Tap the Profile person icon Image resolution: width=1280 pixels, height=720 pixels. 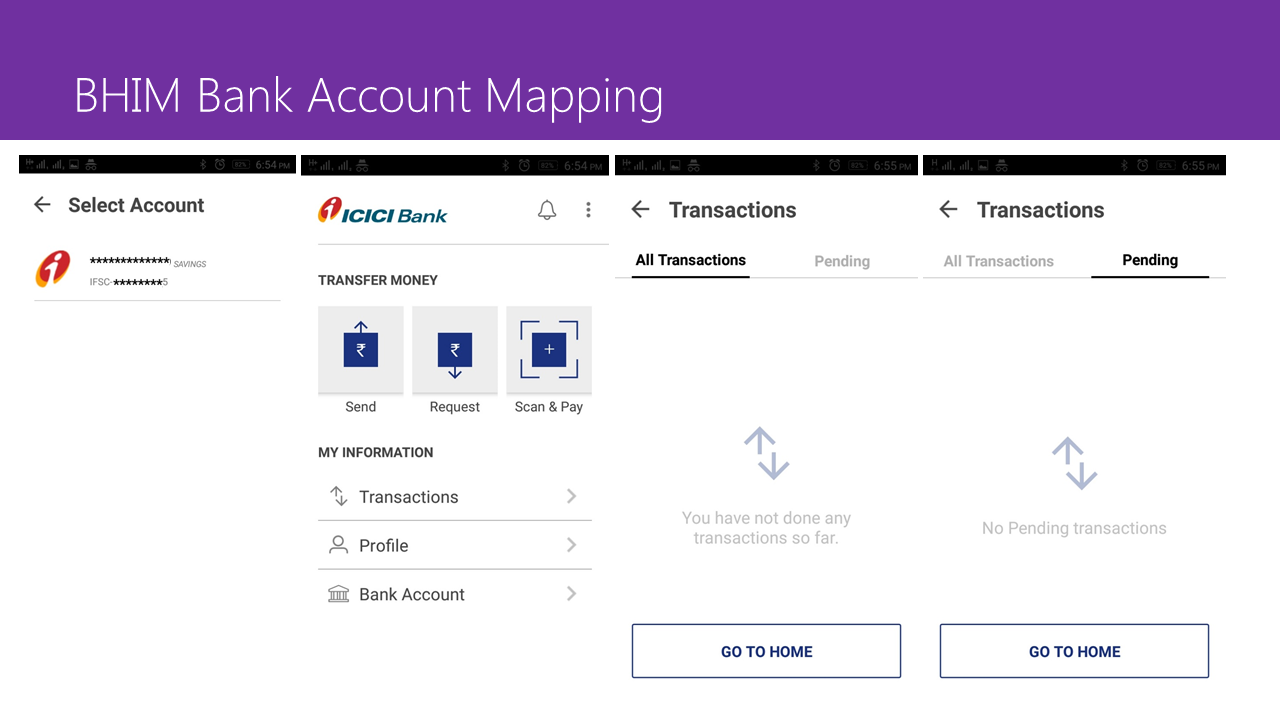click(x=339, y=545)
